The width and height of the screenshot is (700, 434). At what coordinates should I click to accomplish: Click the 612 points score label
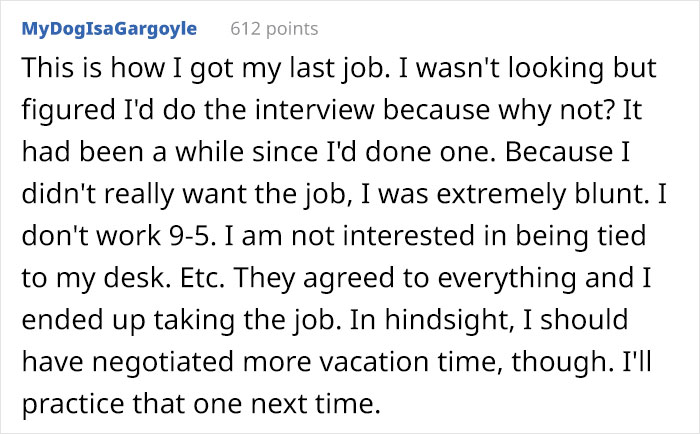[x=274, y=29]
